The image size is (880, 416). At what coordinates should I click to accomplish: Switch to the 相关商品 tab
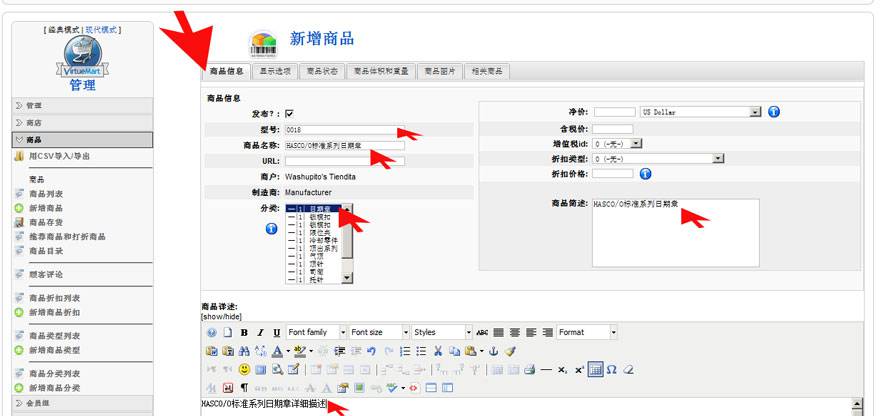tap(487, 71)
